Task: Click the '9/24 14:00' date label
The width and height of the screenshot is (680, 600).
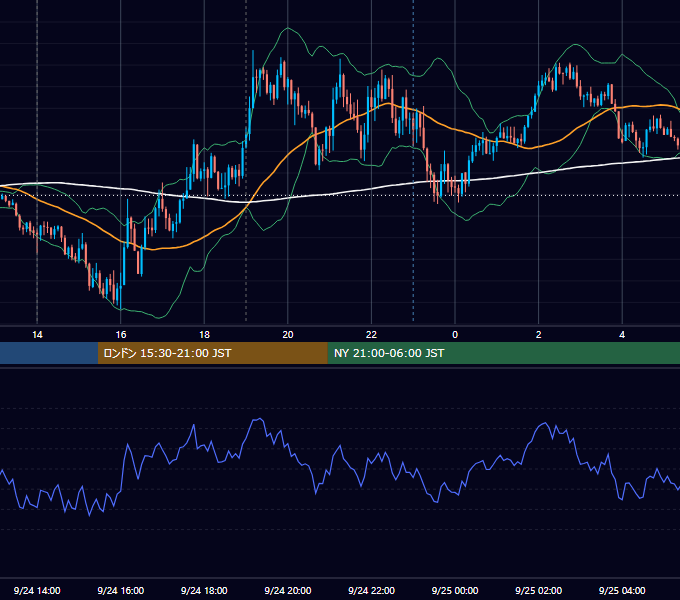Action: click(37, 590)
